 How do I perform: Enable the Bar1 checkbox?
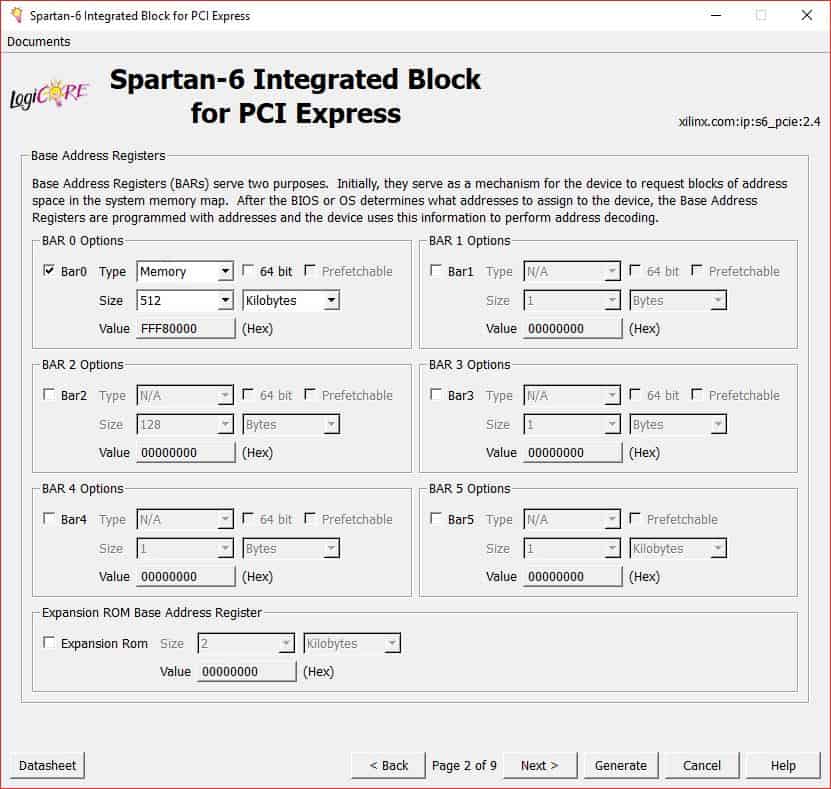tap(436, 271)
